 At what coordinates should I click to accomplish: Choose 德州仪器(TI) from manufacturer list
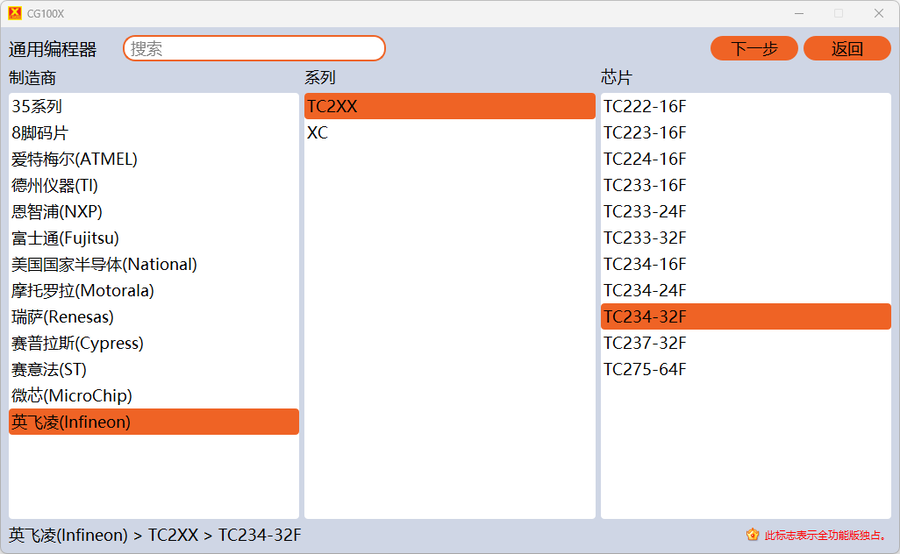pyautogui.click(x=55, y=185)
